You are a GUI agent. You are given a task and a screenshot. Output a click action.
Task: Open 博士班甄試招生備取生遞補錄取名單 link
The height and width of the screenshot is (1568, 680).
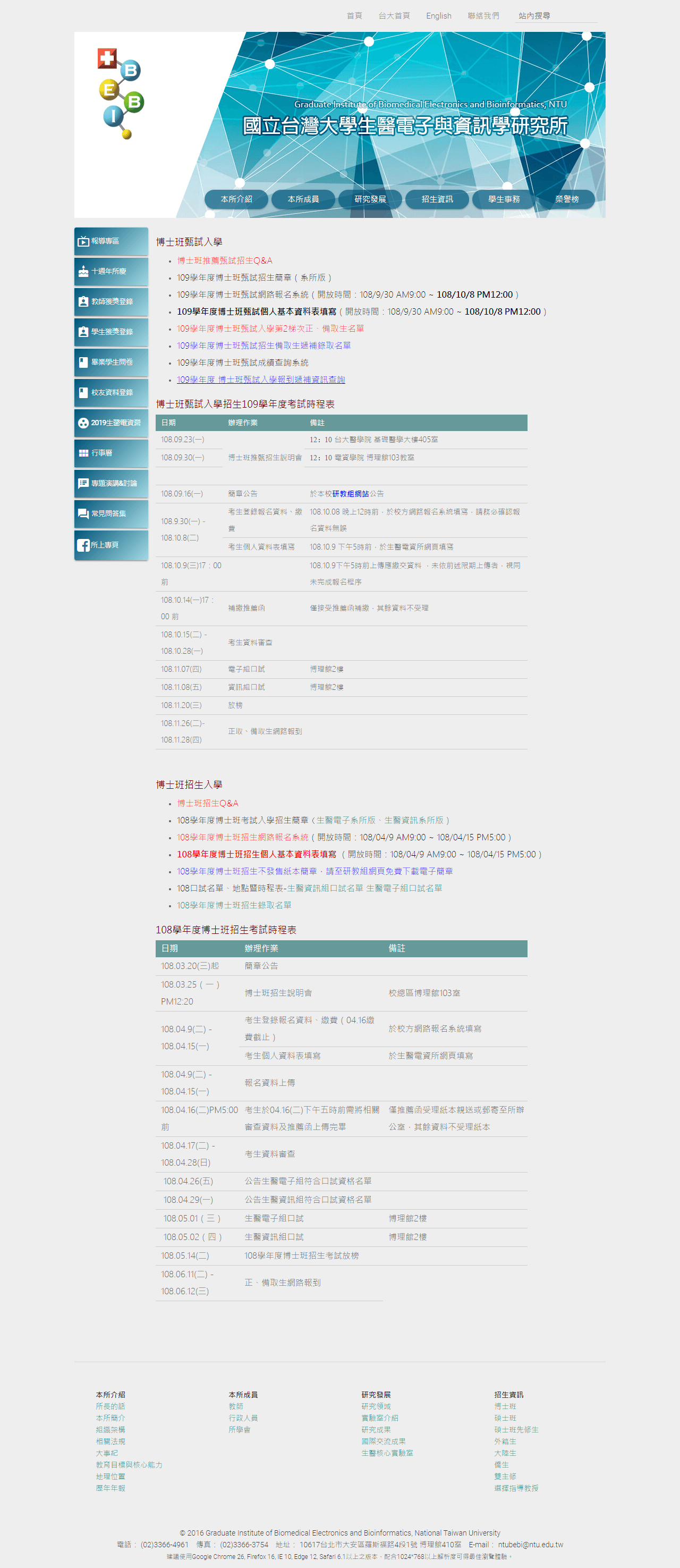[x=264, y=345]
